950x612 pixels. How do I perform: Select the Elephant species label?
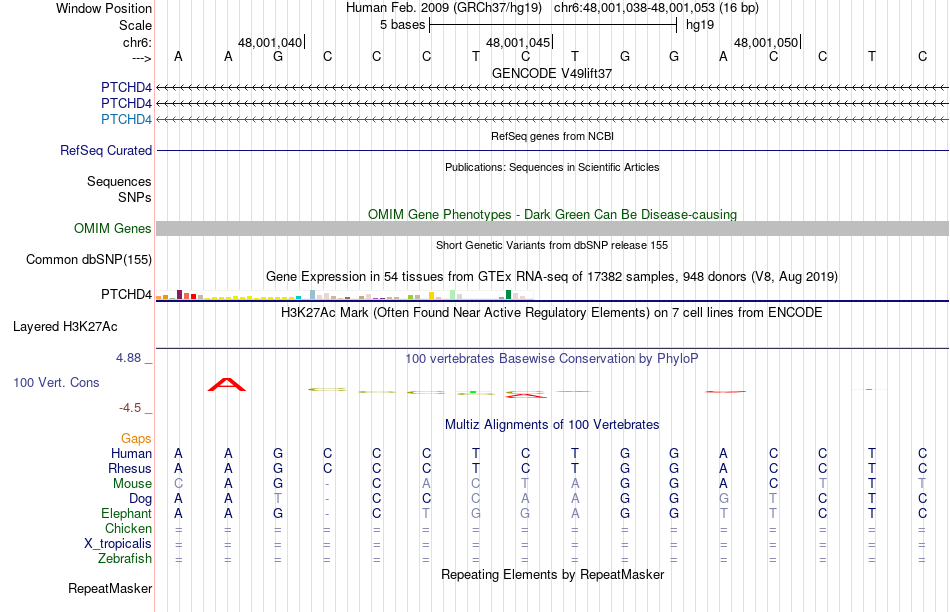[126, 513]
